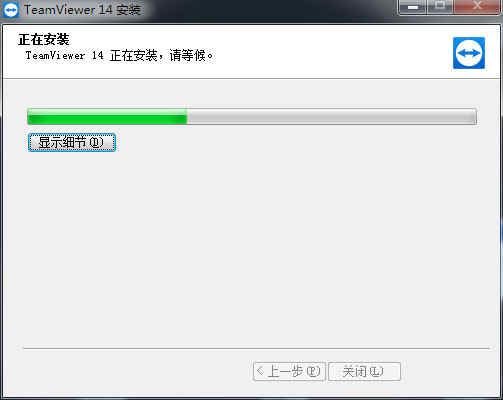Click the 上一步(P) back button
Viewport: 503px width, 400px height.
[x=289, y=371]
